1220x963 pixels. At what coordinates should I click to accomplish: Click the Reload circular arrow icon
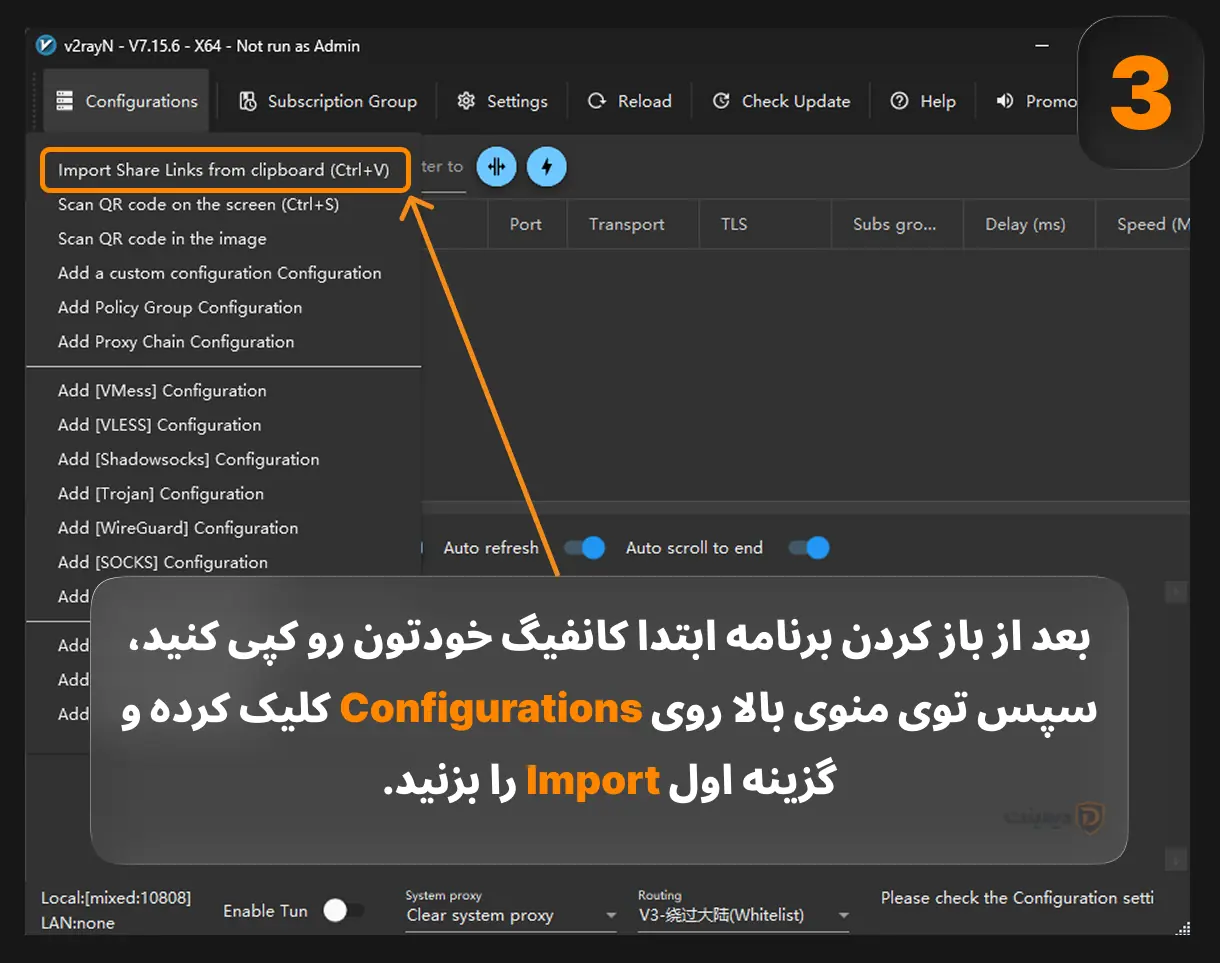point(597,101)
